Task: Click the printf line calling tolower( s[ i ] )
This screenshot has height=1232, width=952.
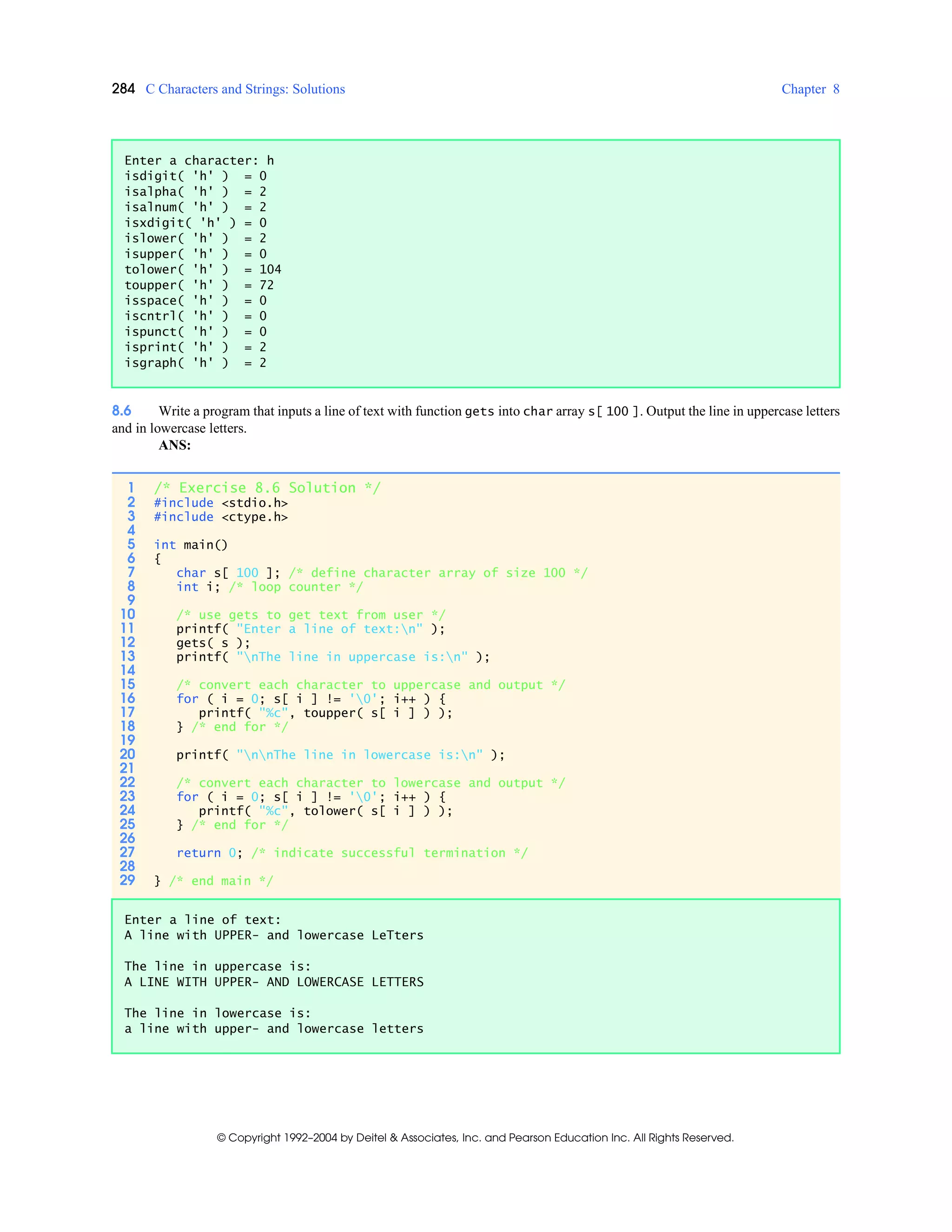Action: click(x=325, y=811)
